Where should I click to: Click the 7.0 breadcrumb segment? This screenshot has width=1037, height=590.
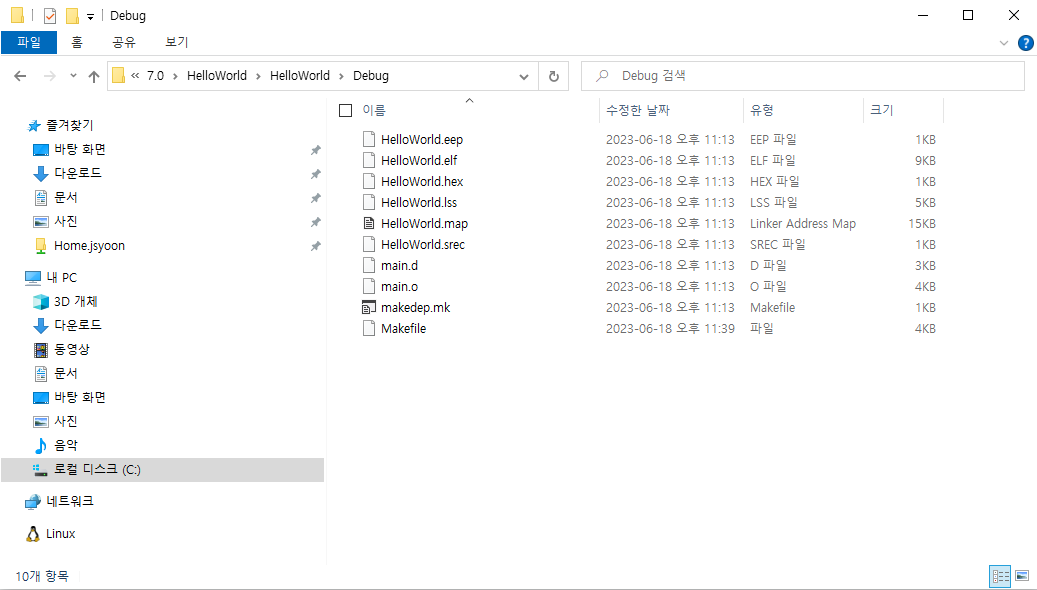click(155, 76)
